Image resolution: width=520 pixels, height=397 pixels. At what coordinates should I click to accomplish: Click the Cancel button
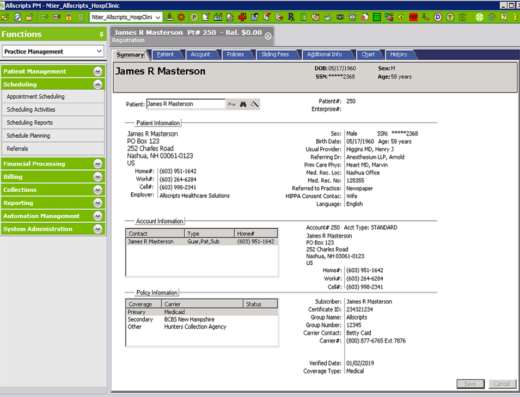[502, 384]
